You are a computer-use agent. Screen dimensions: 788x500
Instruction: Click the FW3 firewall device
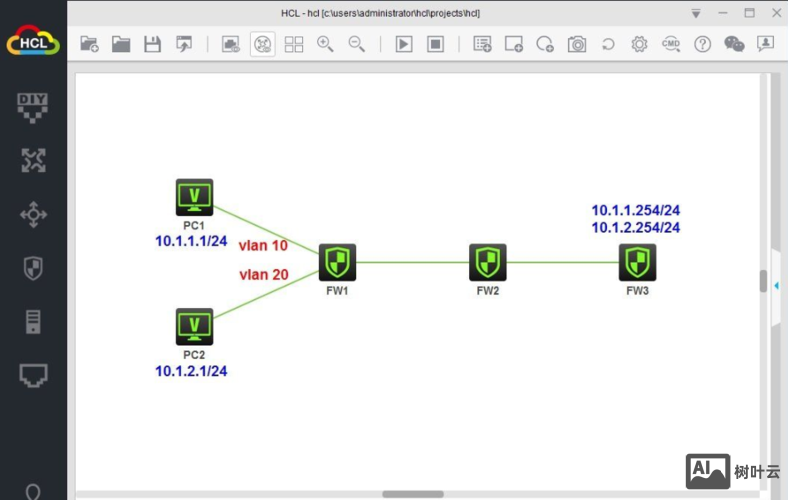click(637, 262)
